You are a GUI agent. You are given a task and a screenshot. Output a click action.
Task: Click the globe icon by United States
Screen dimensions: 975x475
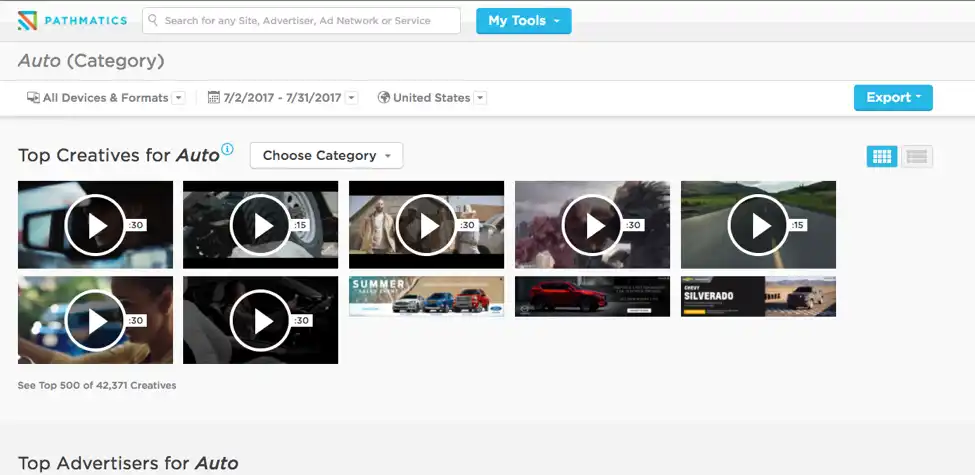click(x=384, y=97)
